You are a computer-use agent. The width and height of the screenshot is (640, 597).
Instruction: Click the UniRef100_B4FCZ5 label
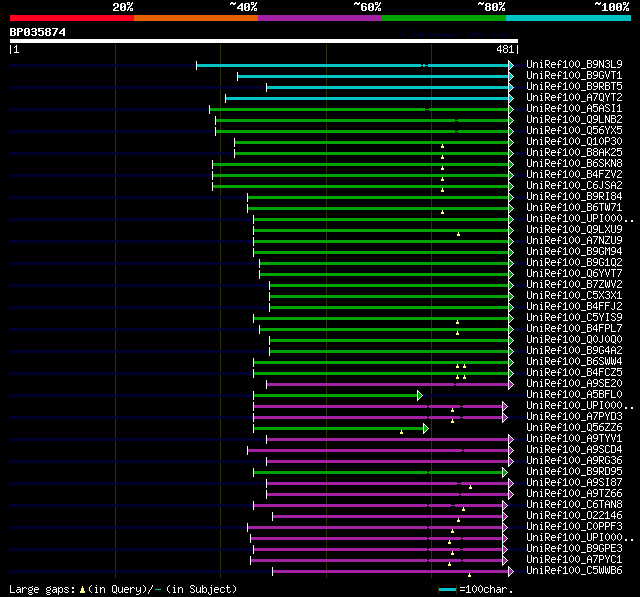[x=574, y=373]
